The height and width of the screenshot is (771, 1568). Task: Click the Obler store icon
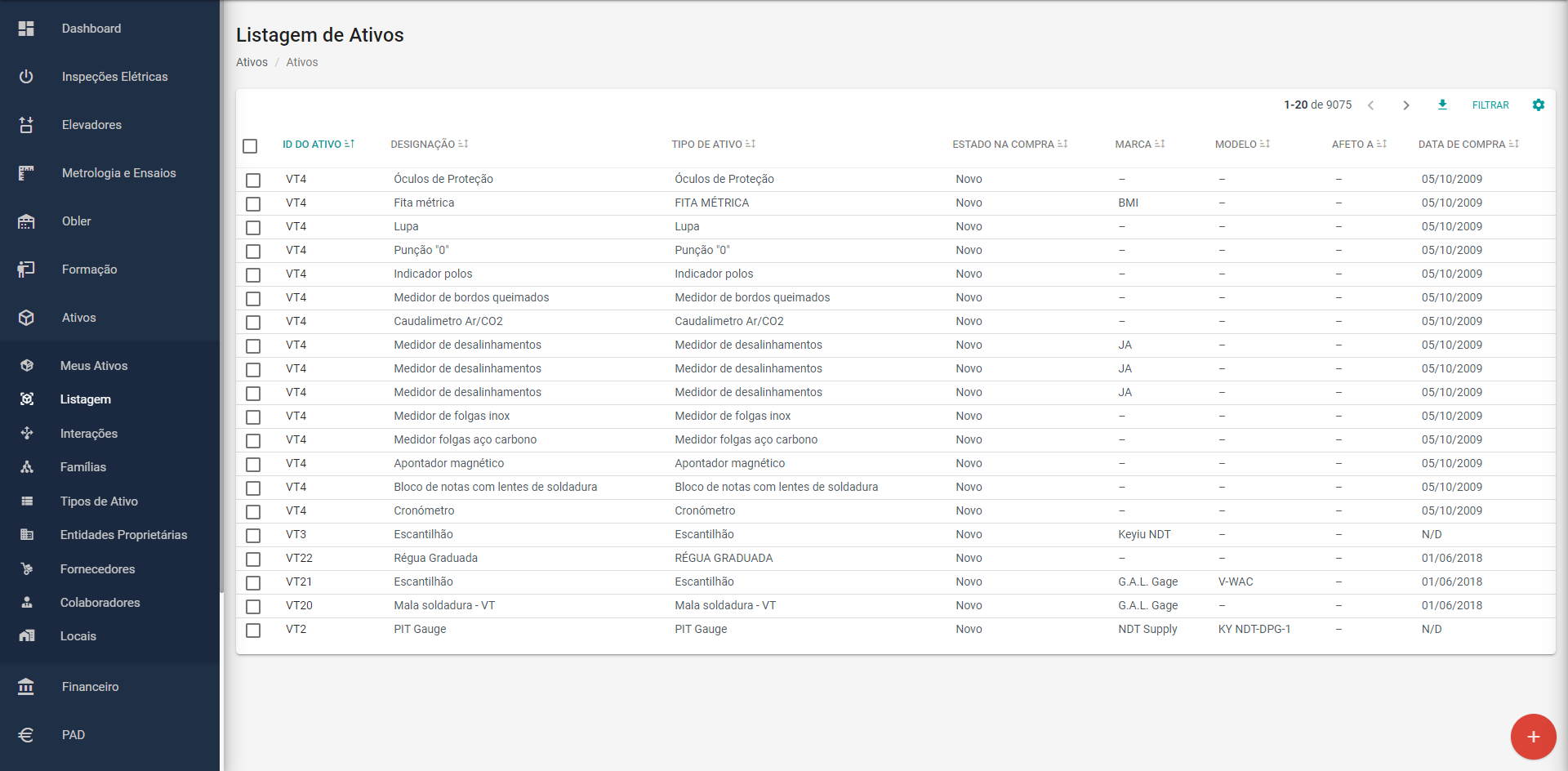(x=26, y=221)
